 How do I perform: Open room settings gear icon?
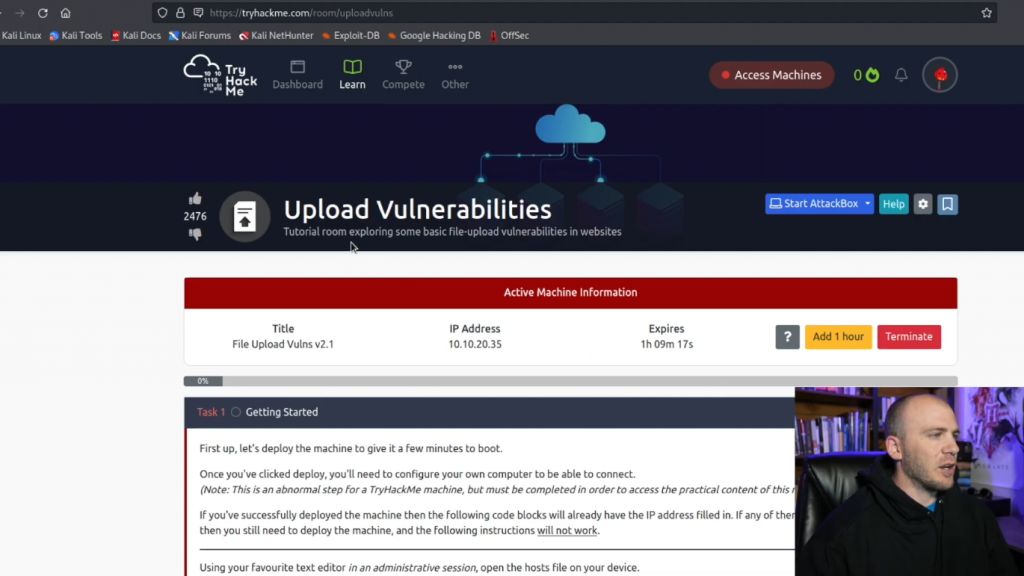[923, 204]
